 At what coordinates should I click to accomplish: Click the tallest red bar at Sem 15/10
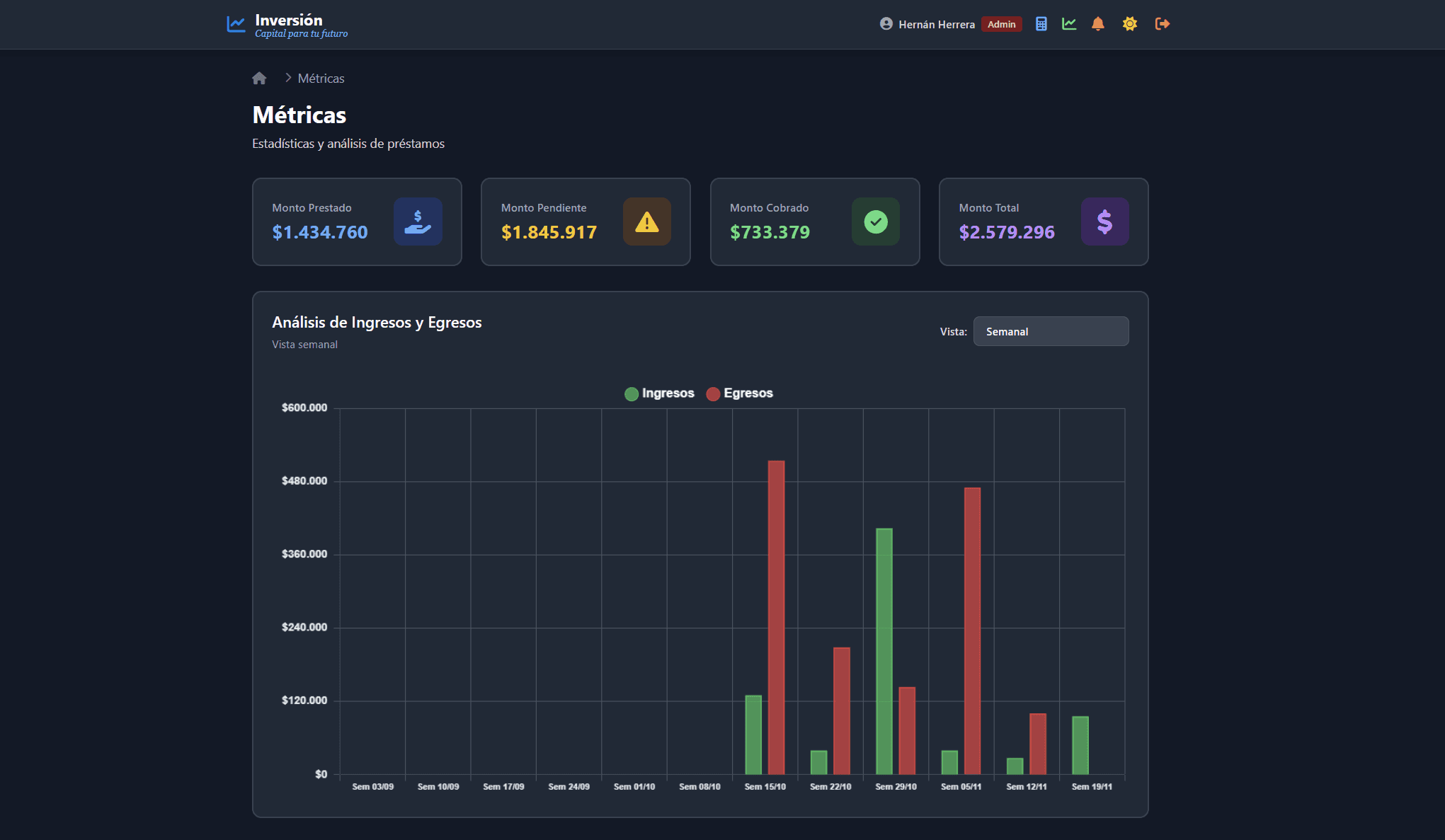click(776, 616)
